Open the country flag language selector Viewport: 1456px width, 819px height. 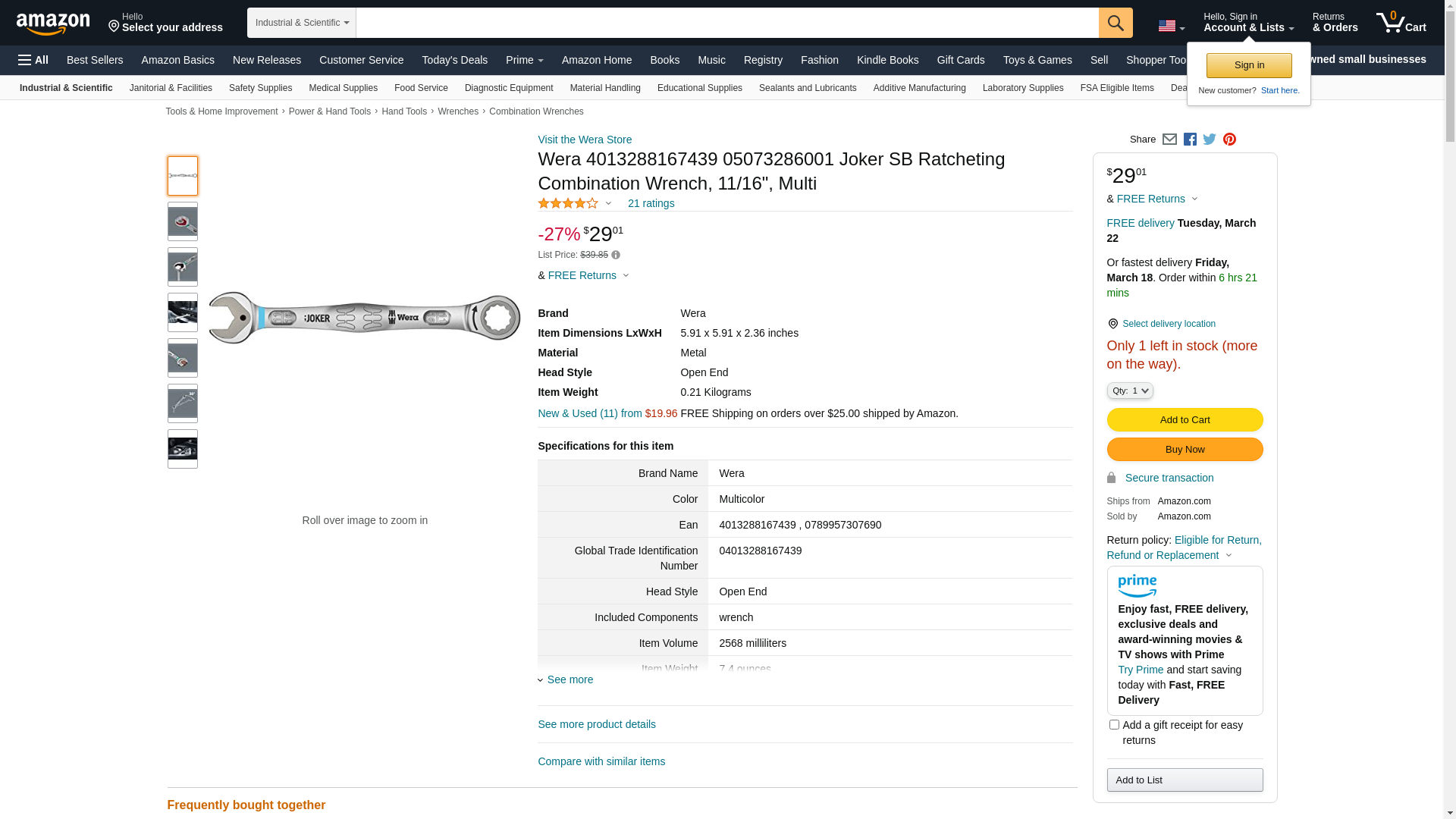click(x=1171, y=26)
